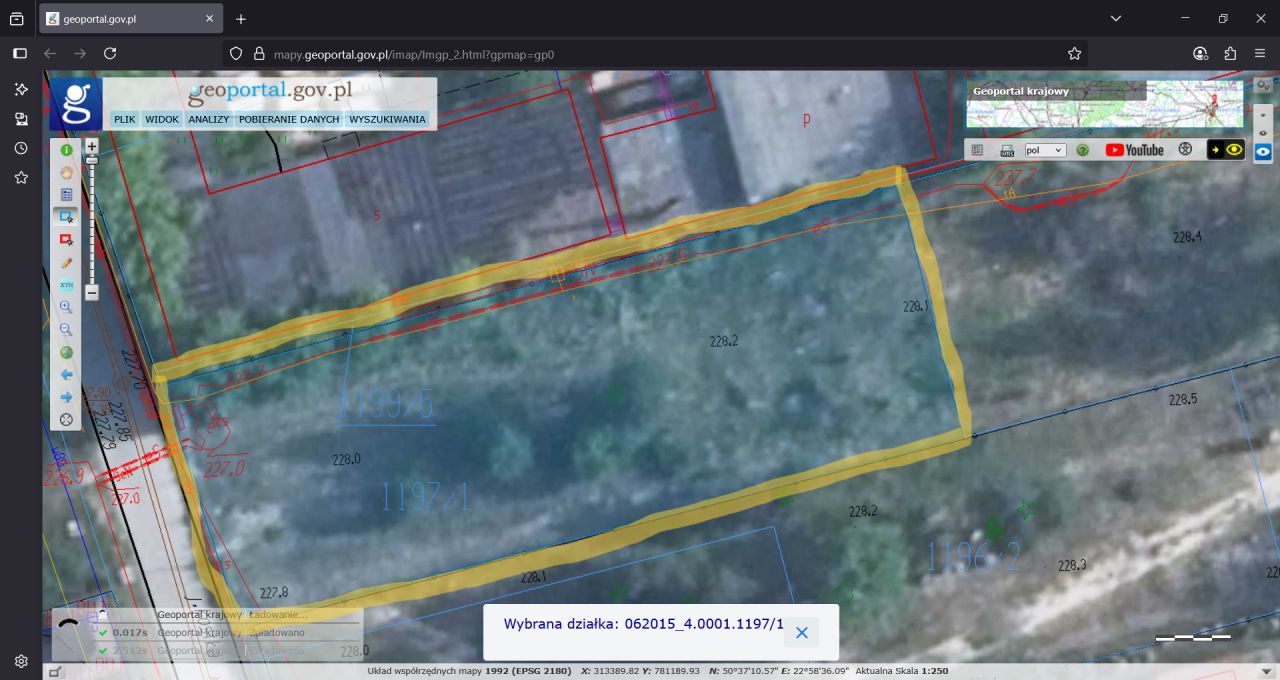
Task: Click the zoom slider plus button
Action: click(x=92, y=146)
